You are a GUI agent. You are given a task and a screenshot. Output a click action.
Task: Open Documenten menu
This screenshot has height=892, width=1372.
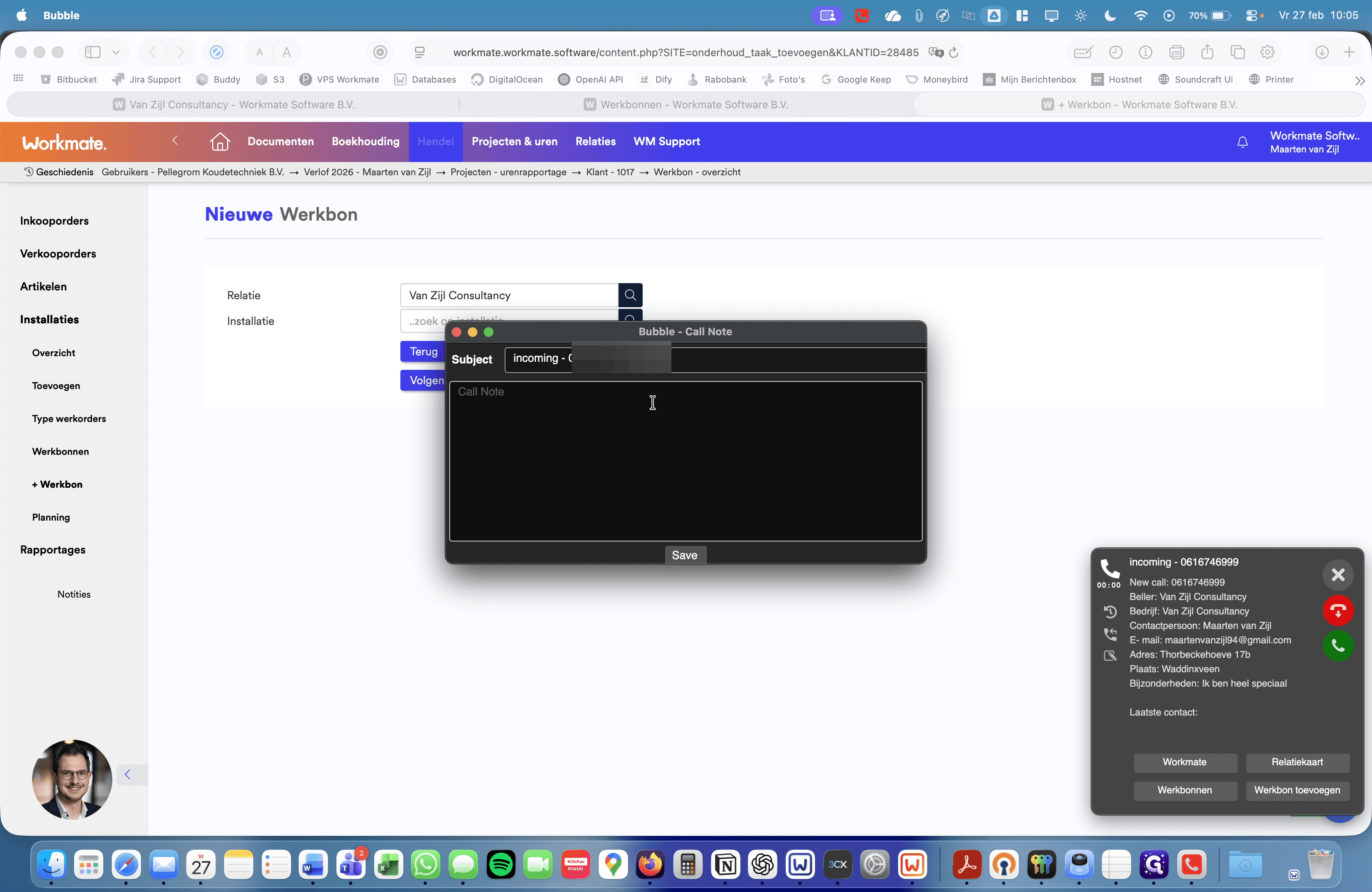pos(281,141)
